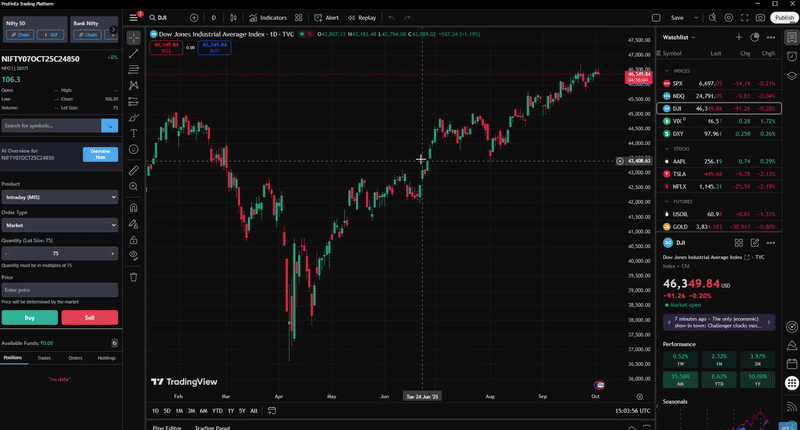
Task: Open the Trading Panel tab
Action: (212, 427)
